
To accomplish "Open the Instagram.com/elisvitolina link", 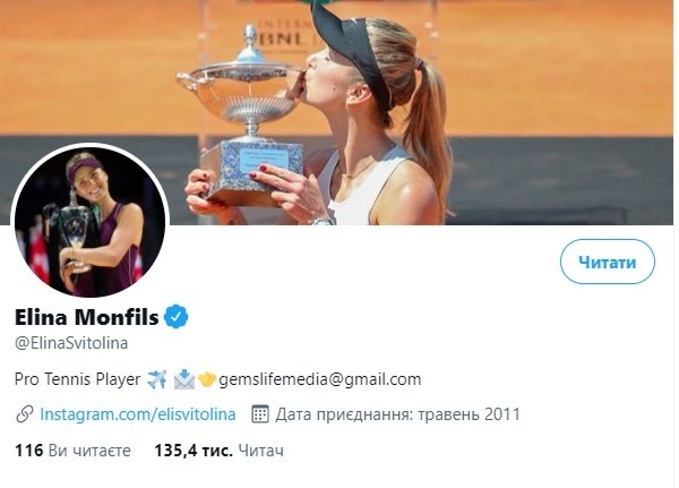I will [137, 414].
